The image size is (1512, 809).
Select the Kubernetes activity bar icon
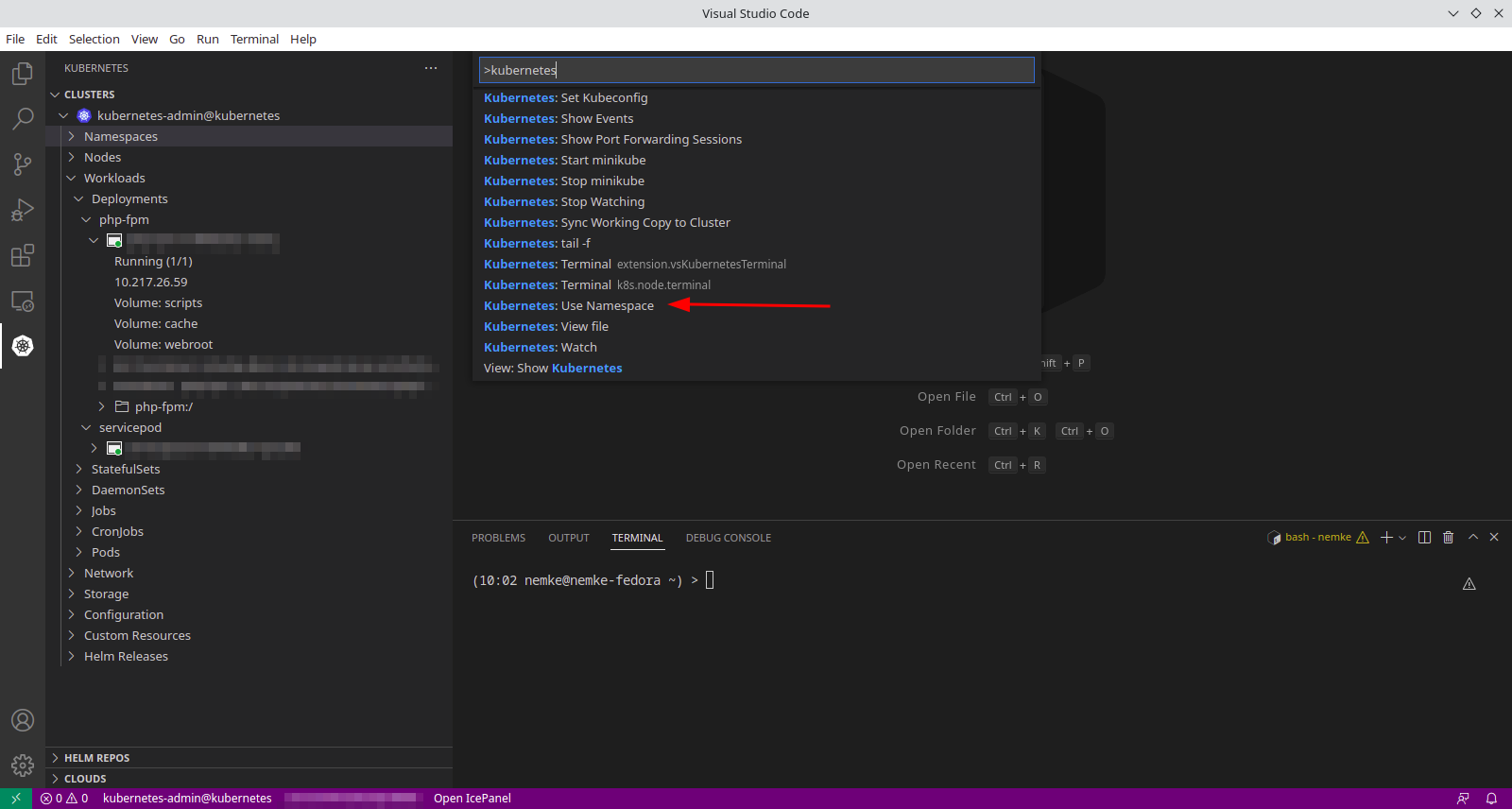point(23,346)
